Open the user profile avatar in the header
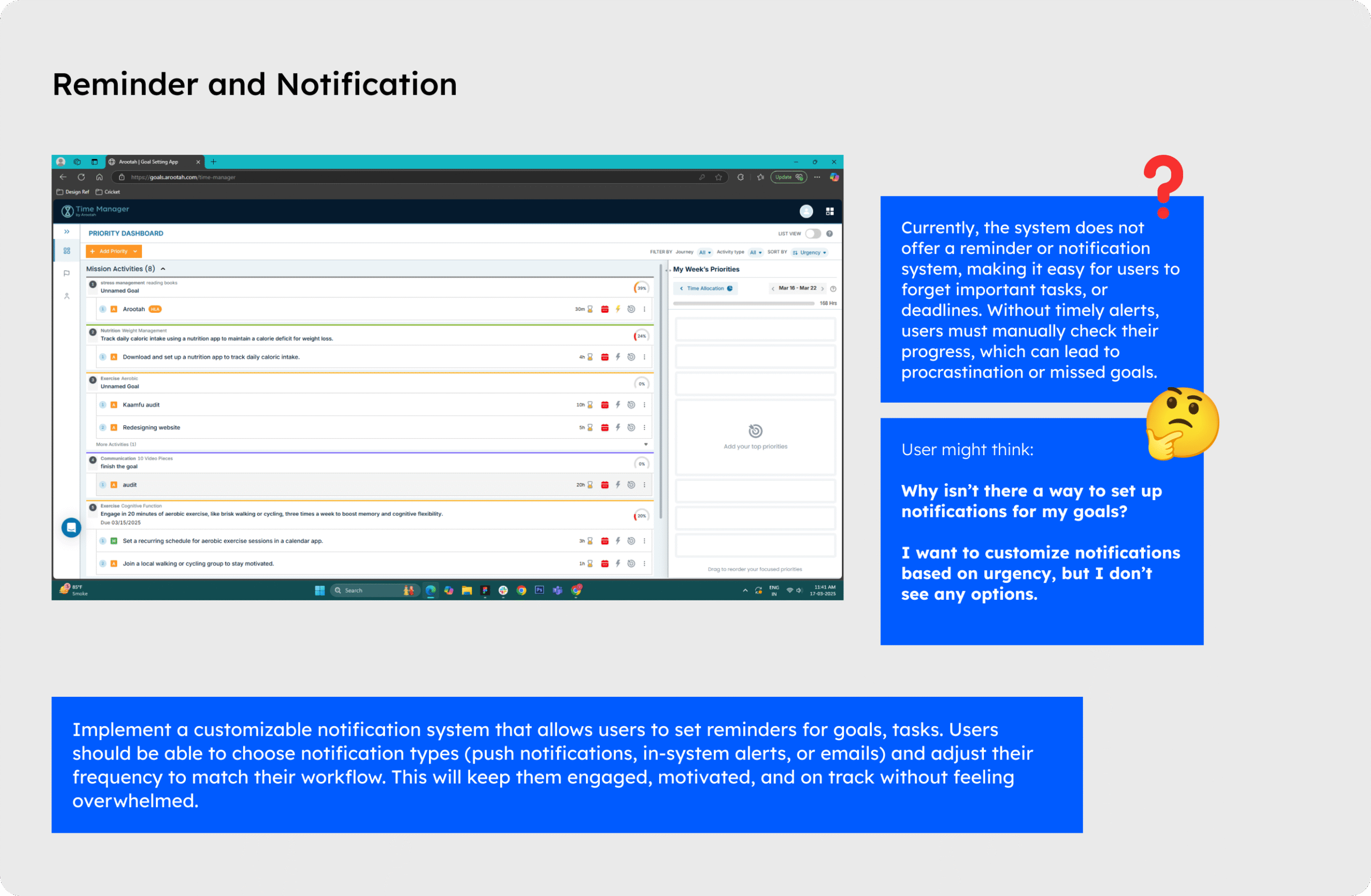Image resolution: width=1371 pixels, height=896 pixels. point(807,212)
